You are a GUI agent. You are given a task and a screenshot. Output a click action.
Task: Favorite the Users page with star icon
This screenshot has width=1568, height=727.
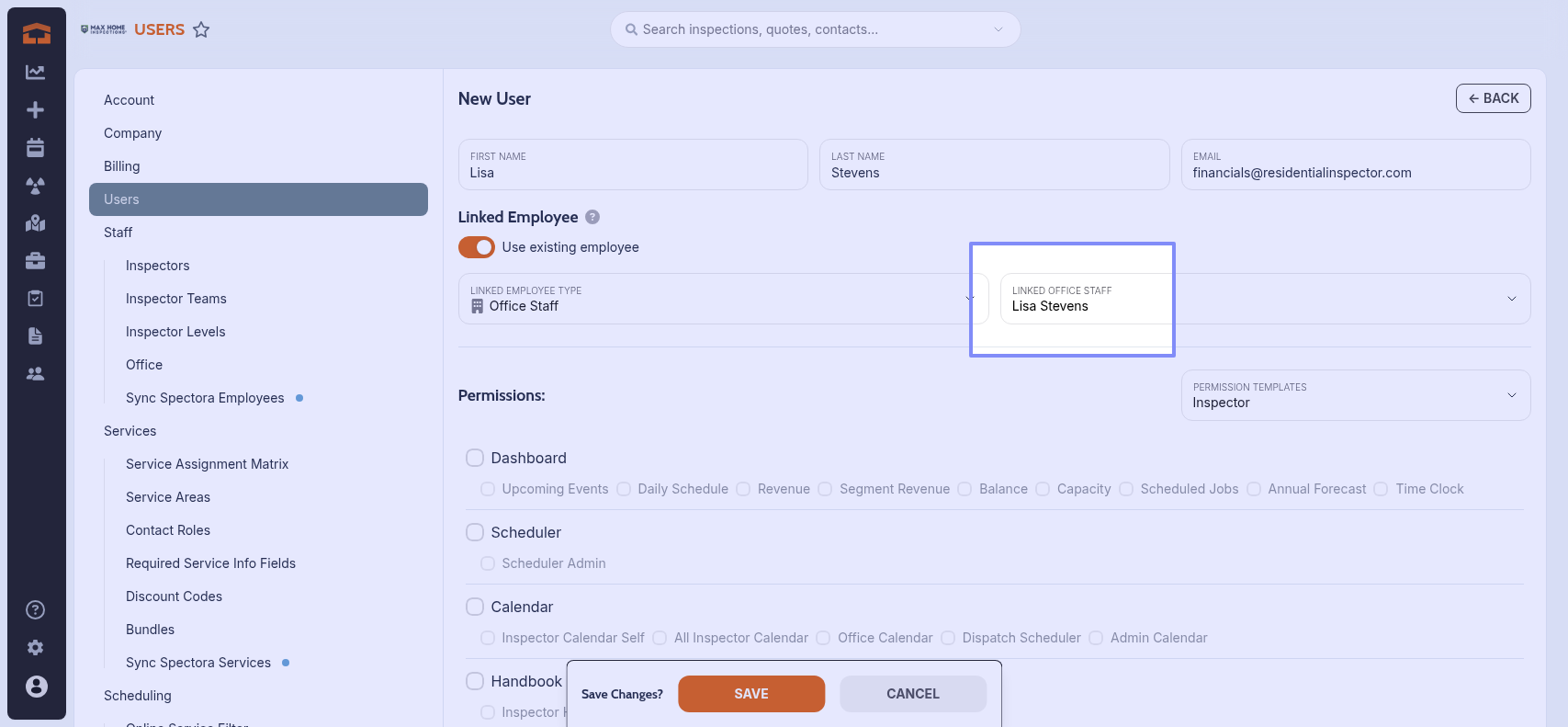click(201, 30)
